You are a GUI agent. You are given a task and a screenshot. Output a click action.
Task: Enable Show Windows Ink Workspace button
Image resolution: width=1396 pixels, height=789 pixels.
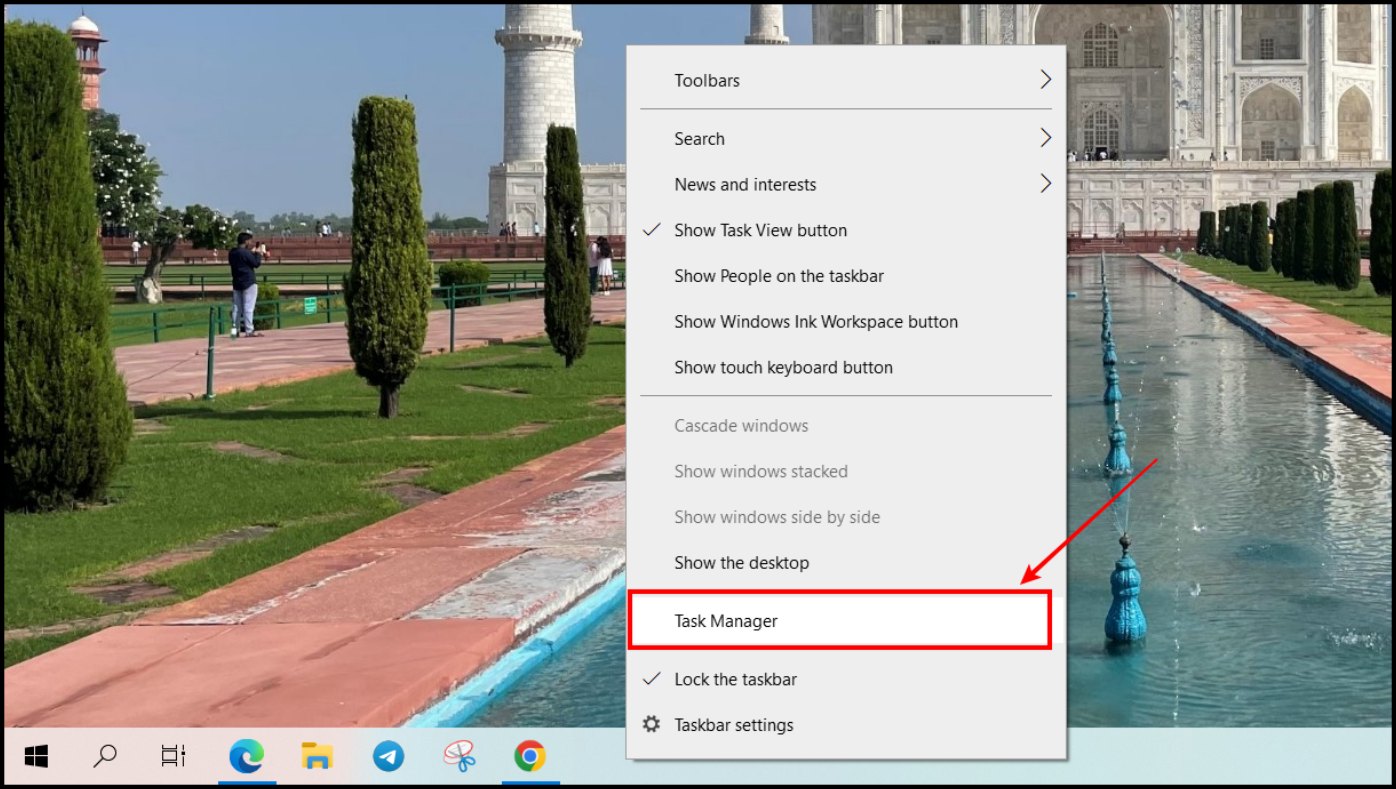tap(846, 322)
